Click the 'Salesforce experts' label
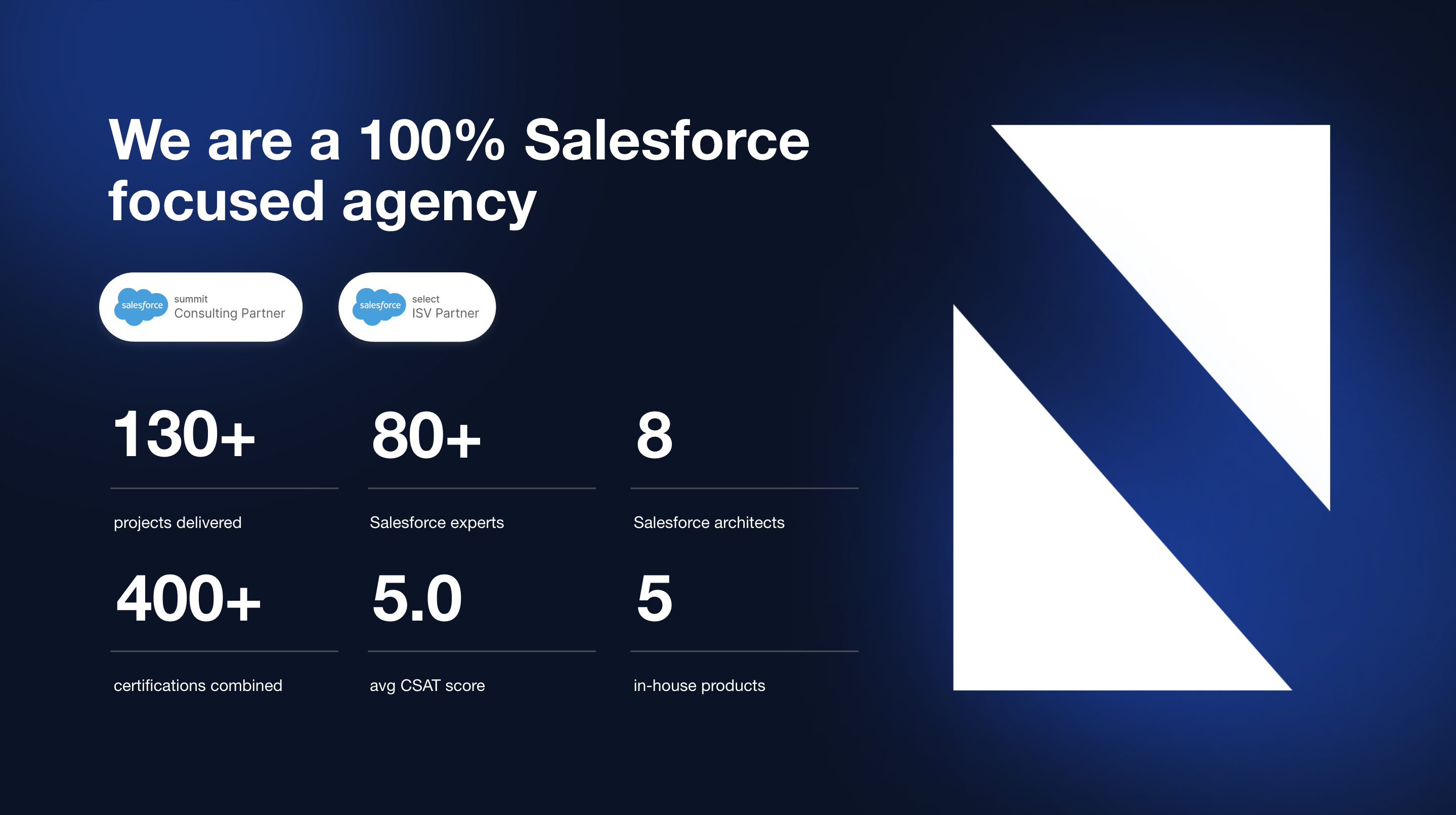The image size is (1456, 815). click(x=437, y=522)
